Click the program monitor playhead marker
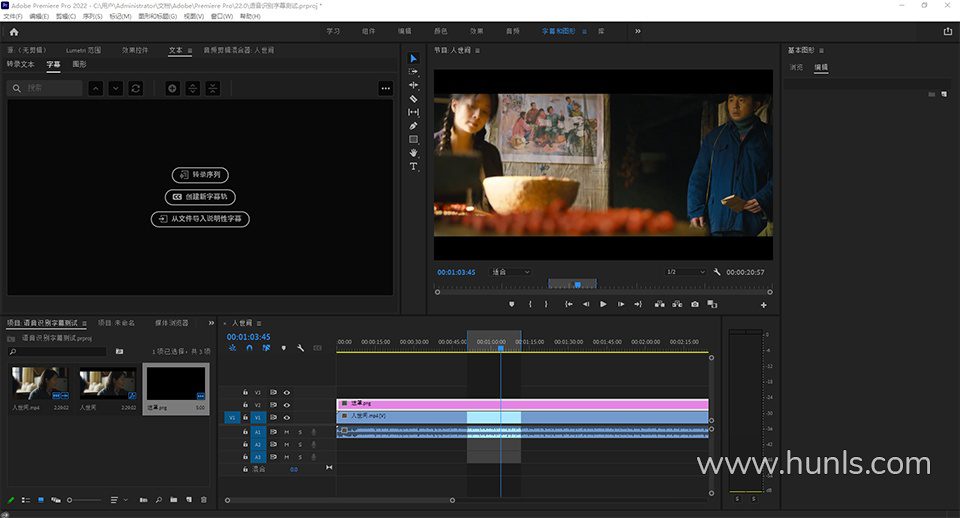The width and height of the screenshot is (960, 518). coord(577,285)
